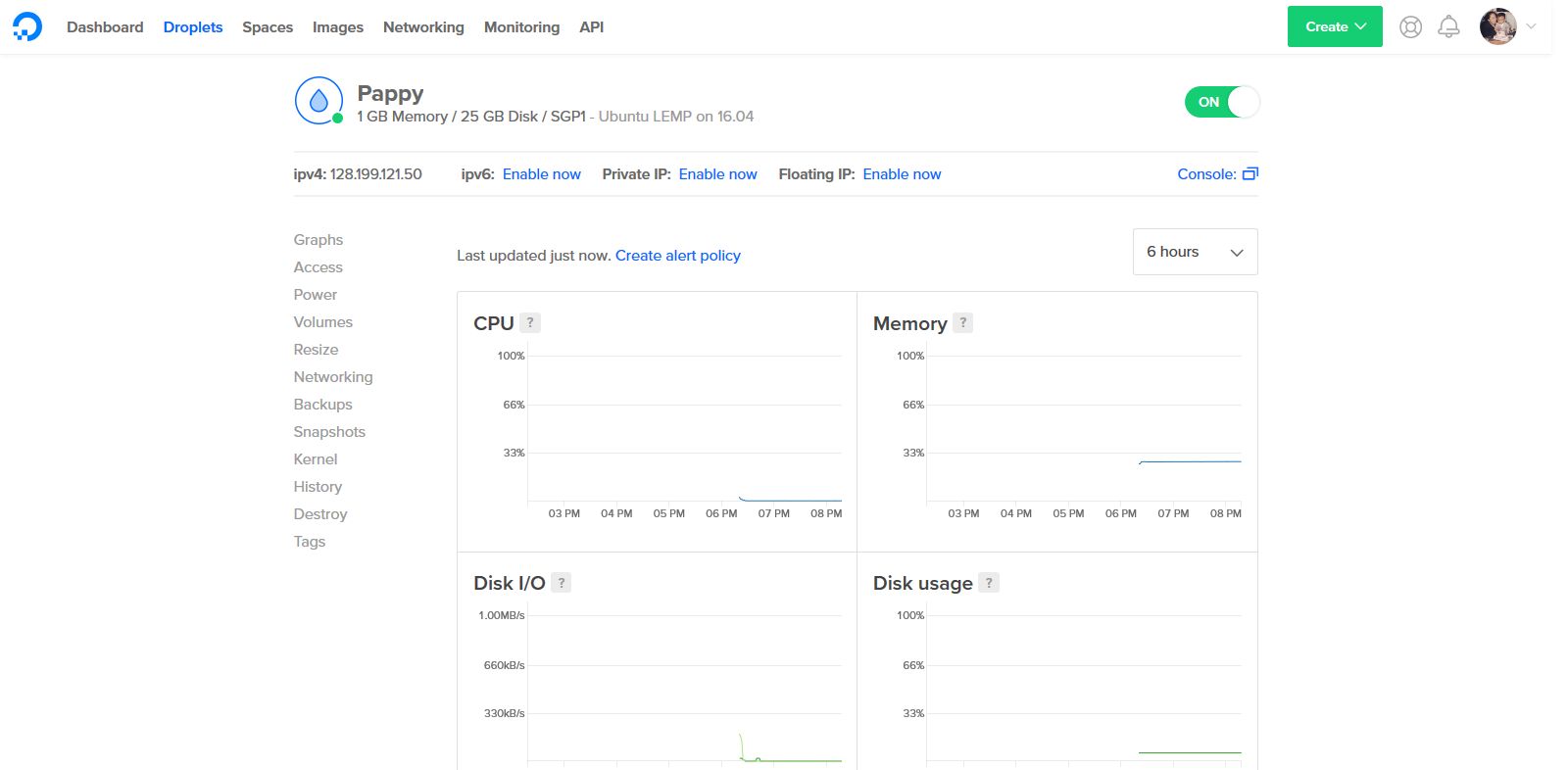Select Graphs in the sidebar
The height and width of the screenshot is (770, 1568).
[x=318, y=239]
